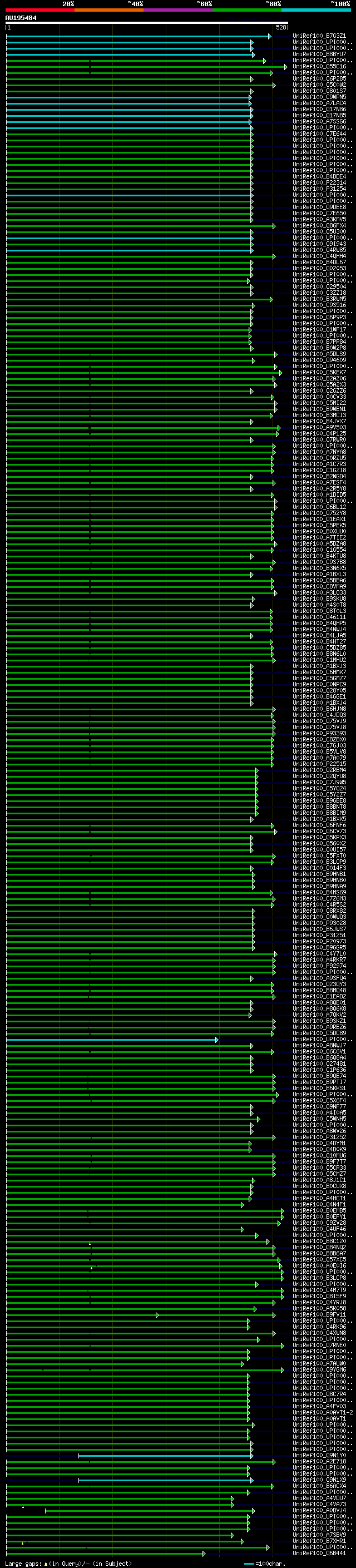The height and width of the screenshot is (1568, 356).
Task: Select hit UniRef100_C7E650
Action: (x=319, y=213)
